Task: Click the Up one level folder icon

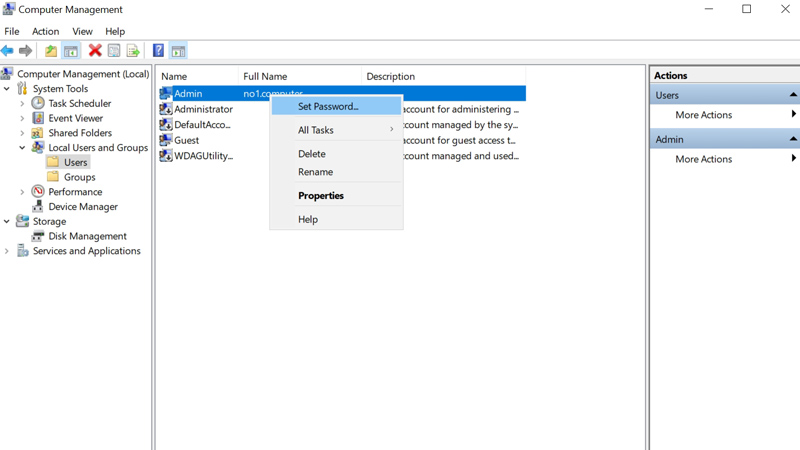Action: click(x=51, y=51)
